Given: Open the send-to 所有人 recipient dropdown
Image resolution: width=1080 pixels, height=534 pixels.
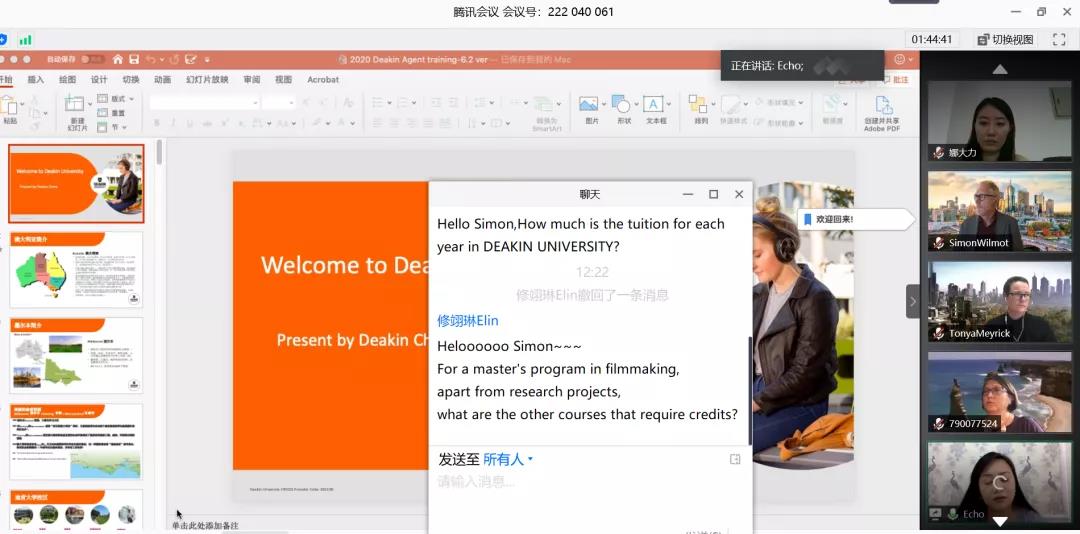Looking at the screenshot, I should [508, 459].
